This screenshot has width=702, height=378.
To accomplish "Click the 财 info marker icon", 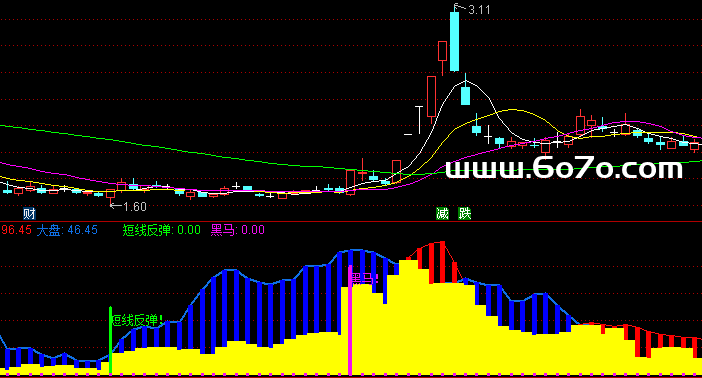I will point(29,214).
